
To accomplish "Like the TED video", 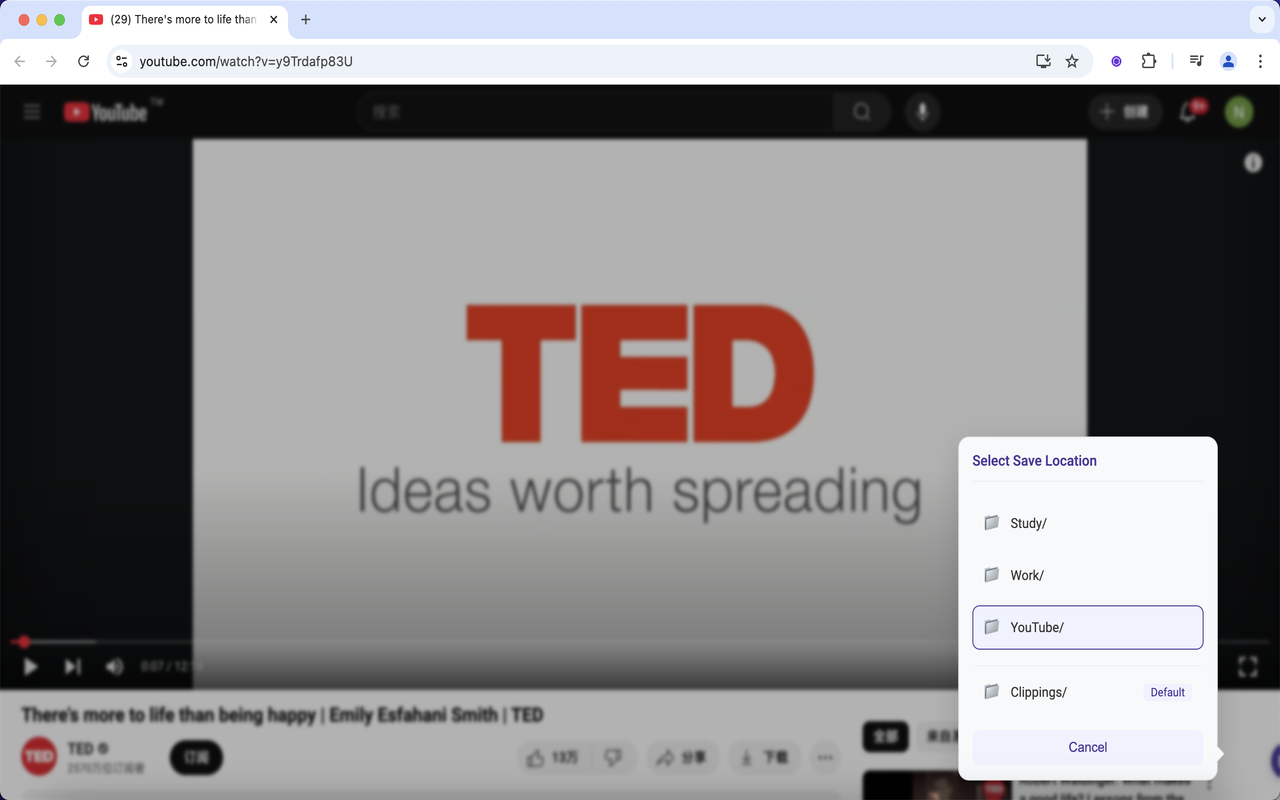I will (554, 758).
